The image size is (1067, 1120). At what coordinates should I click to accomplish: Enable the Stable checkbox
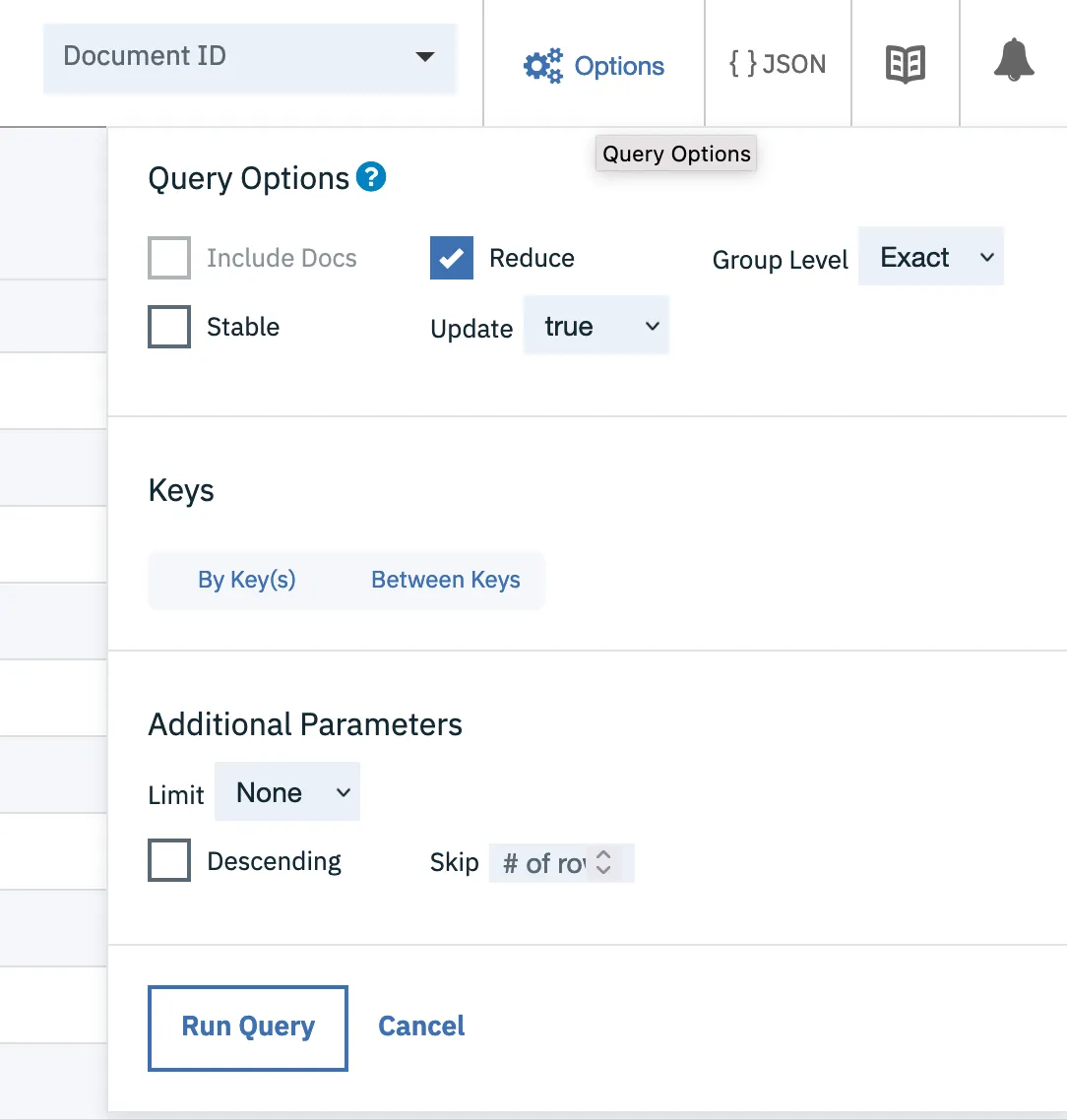(169, 327)
